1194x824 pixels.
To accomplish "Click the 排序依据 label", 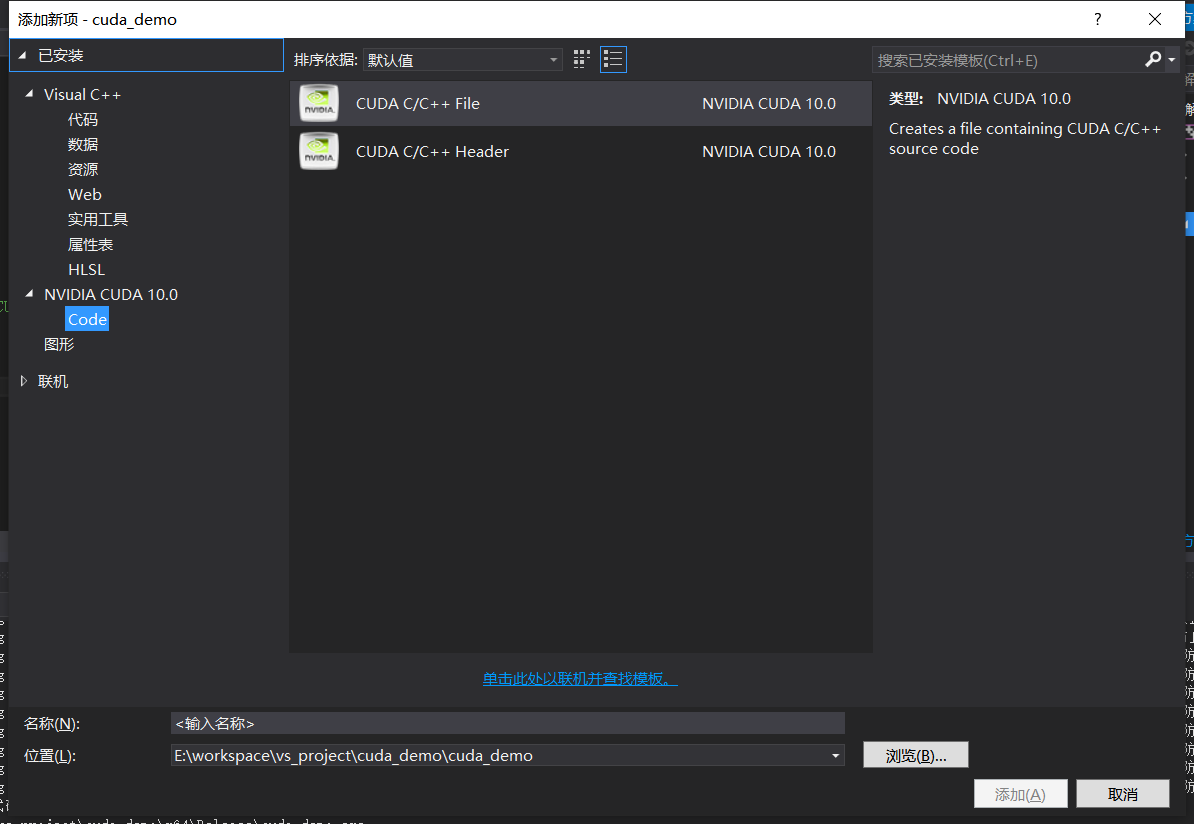I will [325, 59].
